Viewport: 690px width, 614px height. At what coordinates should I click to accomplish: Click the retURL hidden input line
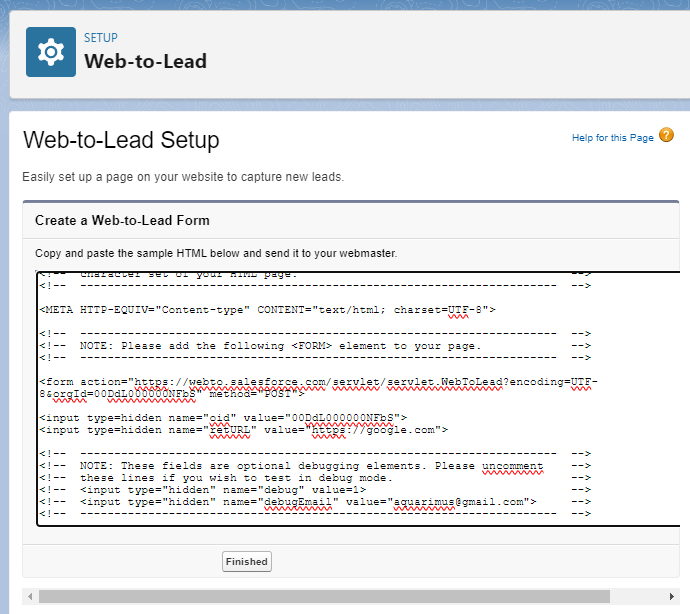click(244, 430)
